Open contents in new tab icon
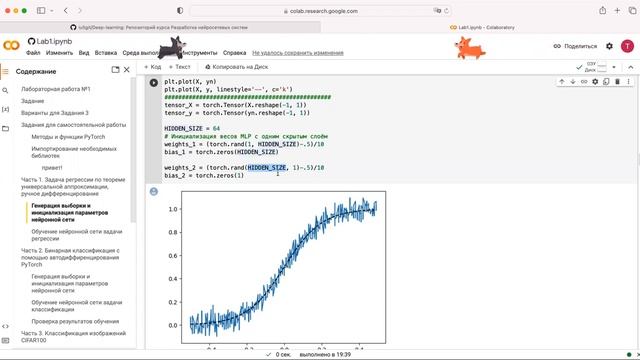The width and height of the screenshot is (640, 360). coord(116,70)
